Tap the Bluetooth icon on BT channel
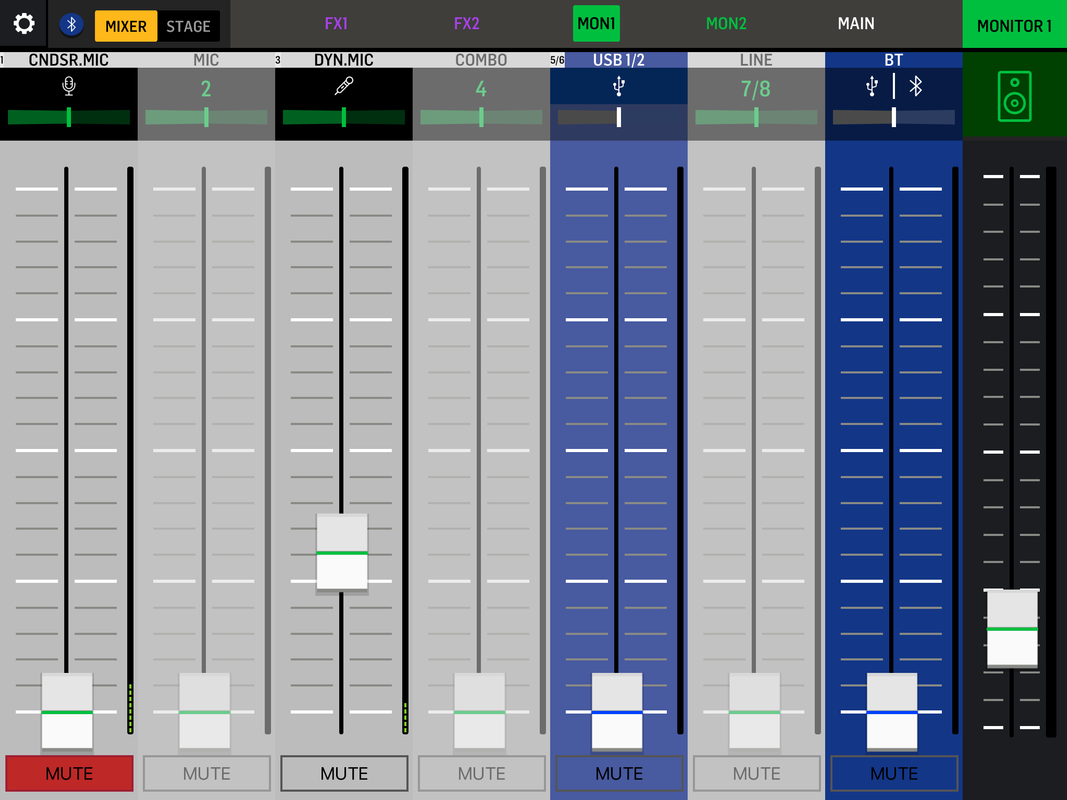This screenshot has width=1067, height=800. click(916, 86)
